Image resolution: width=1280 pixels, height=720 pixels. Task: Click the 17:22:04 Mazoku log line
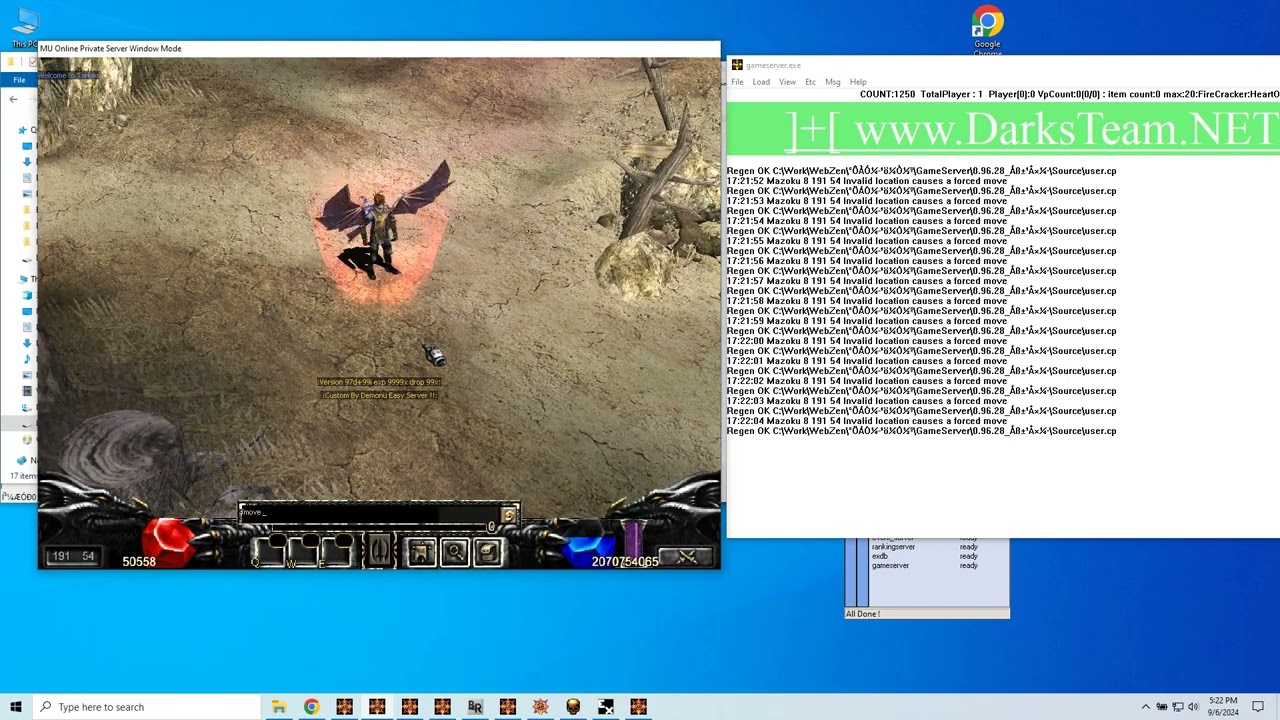coord(866,421)
